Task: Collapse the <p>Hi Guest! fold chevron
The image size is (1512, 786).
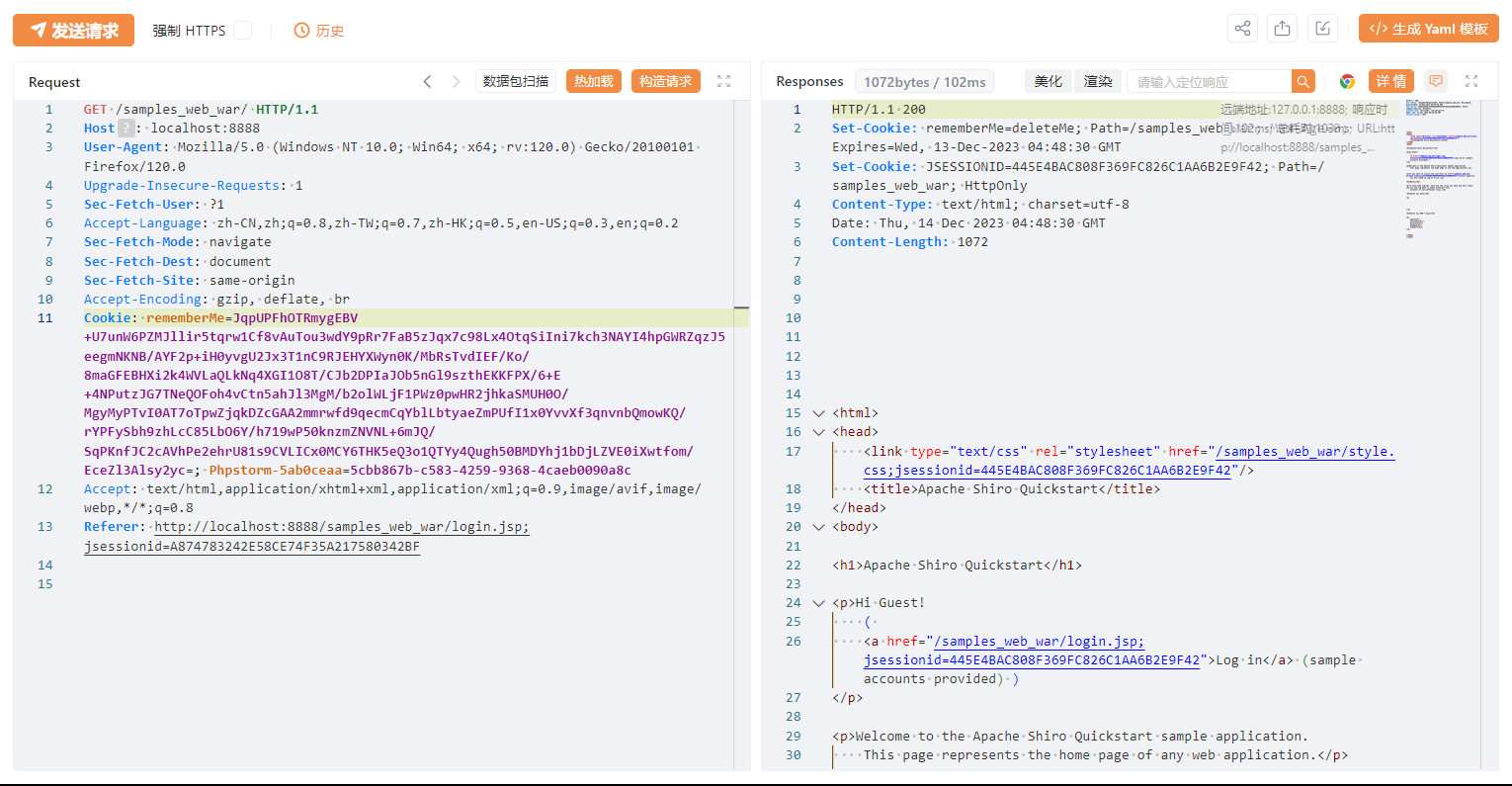Action: [818, 603]
